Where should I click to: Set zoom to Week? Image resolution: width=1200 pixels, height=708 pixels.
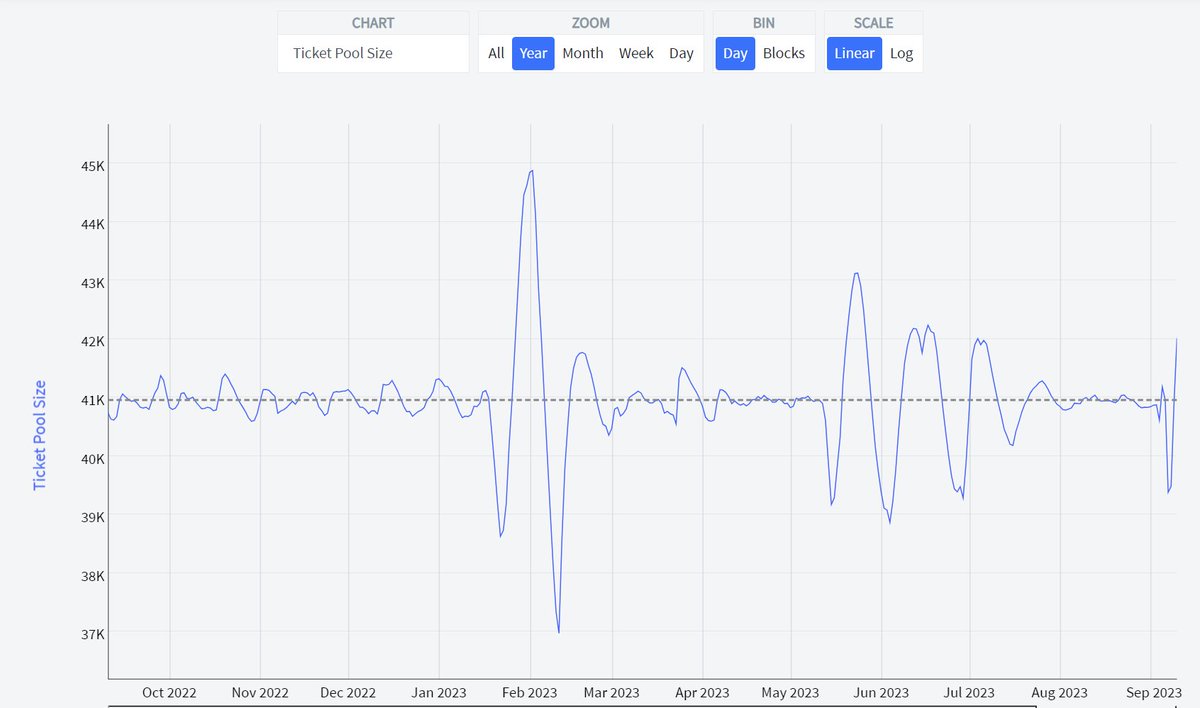[636, 53]
